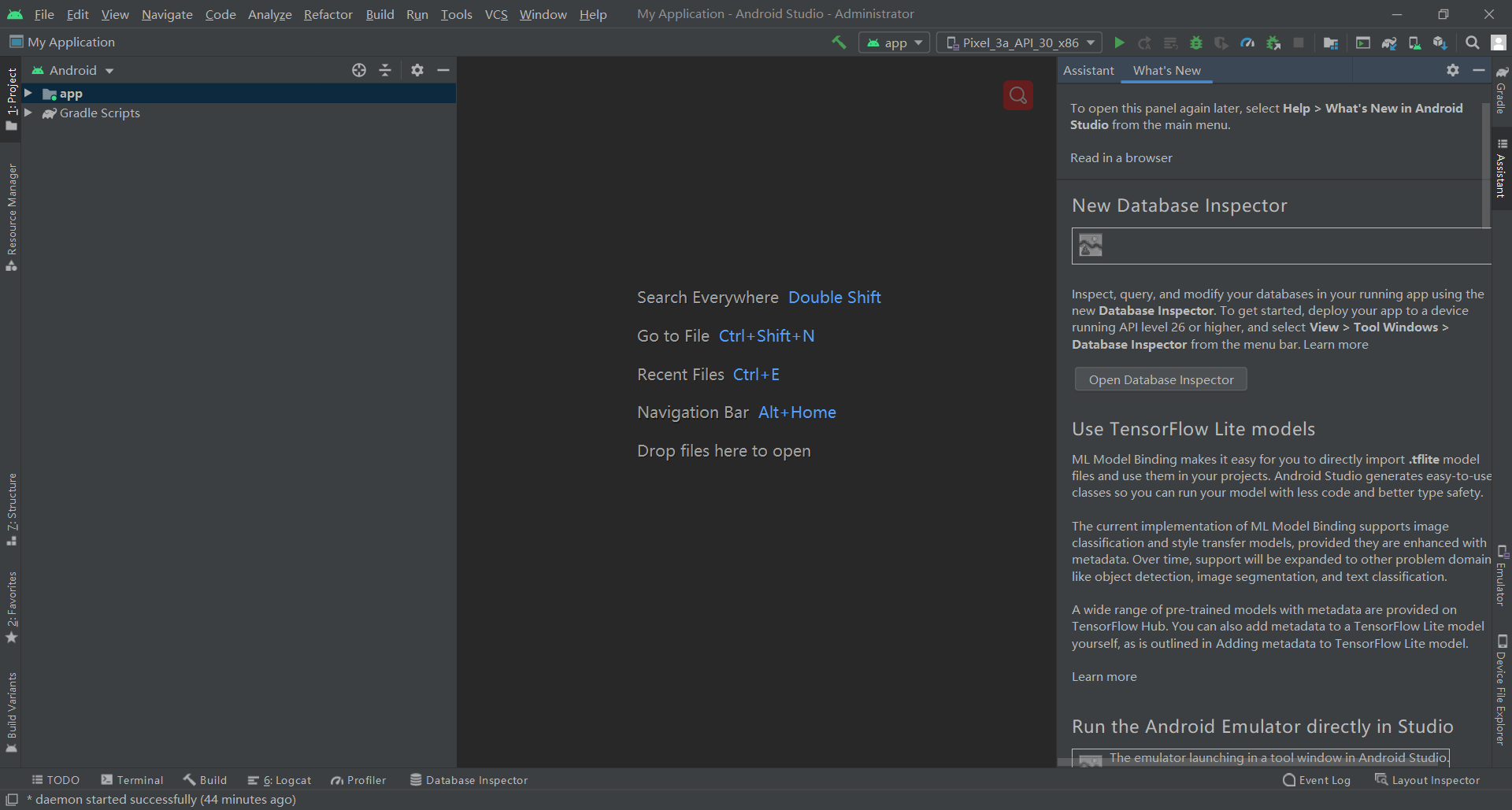The image size is (1512, 810).
Task: Open the app run configuration dropdown
Action: pos(895,43)
